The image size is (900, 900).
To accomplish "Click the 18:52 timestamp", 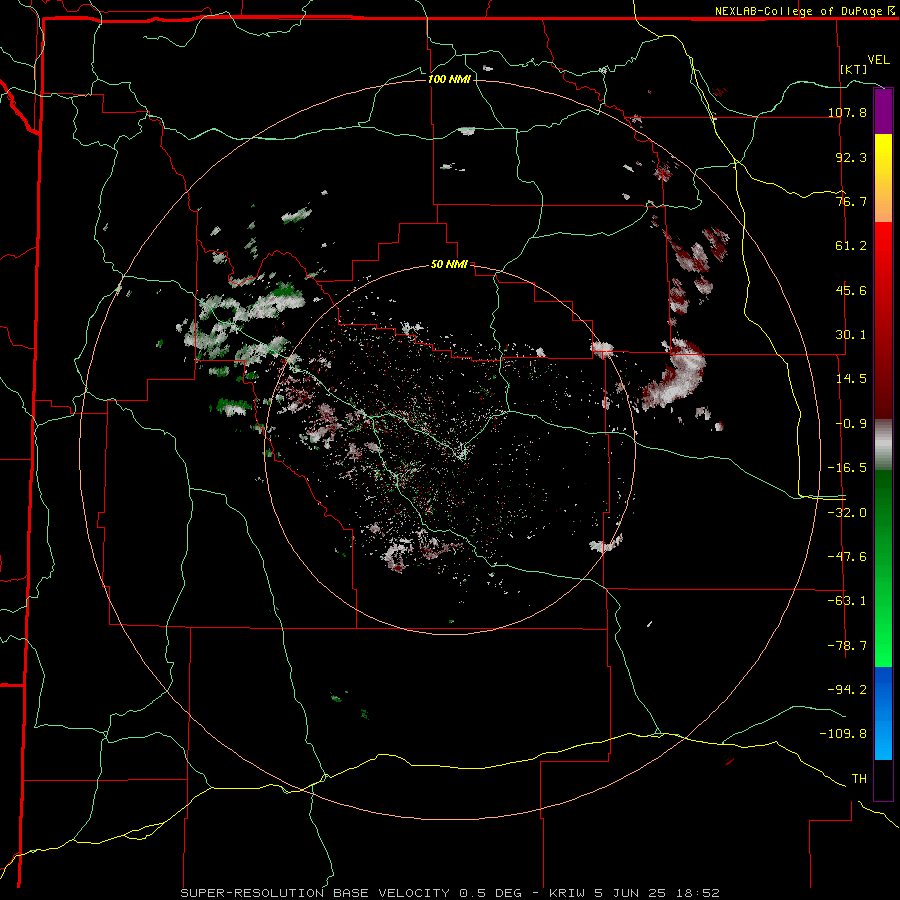I will (697, 893).
